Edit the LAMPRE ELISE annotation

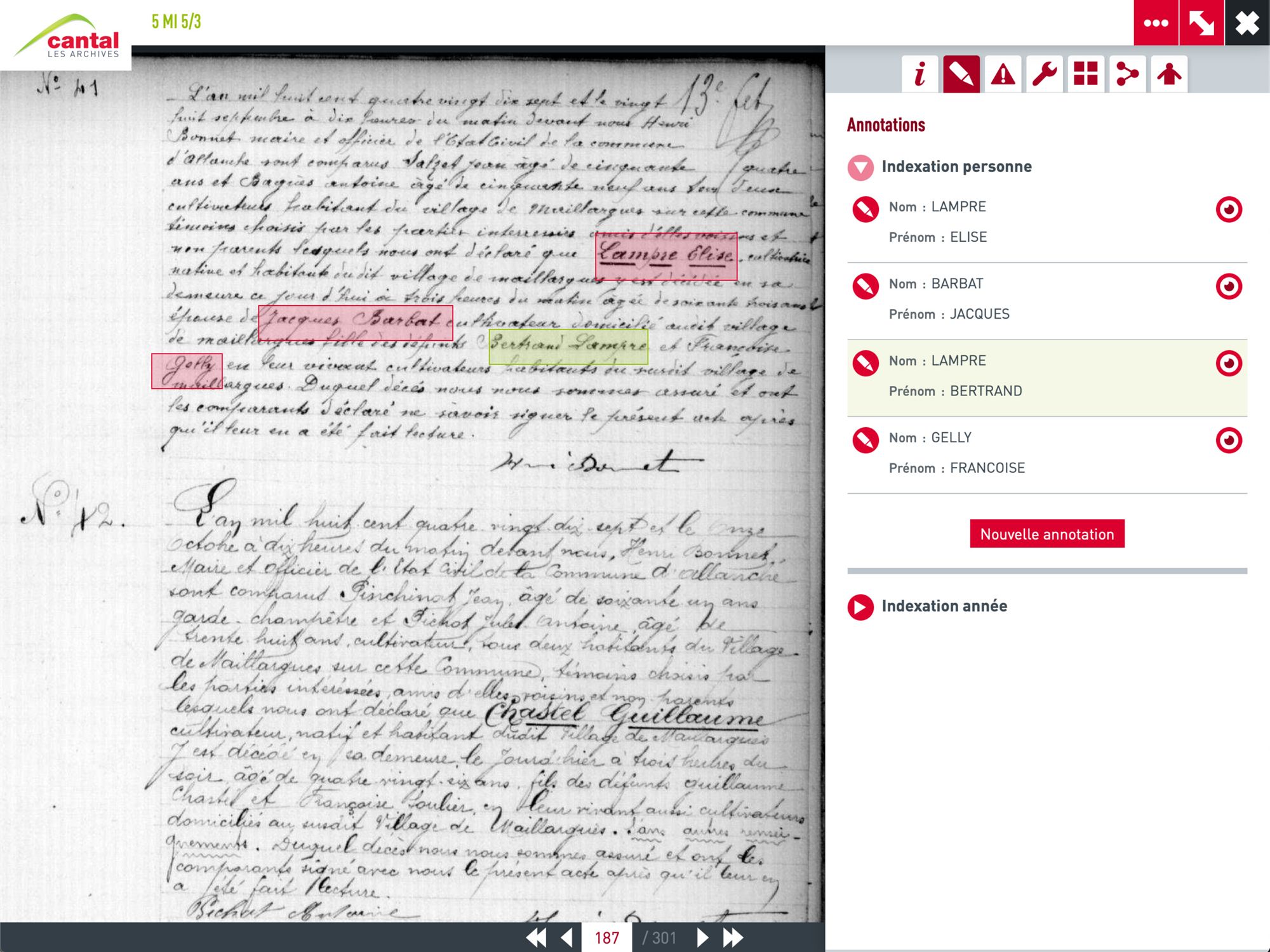[x=865, y=209]
